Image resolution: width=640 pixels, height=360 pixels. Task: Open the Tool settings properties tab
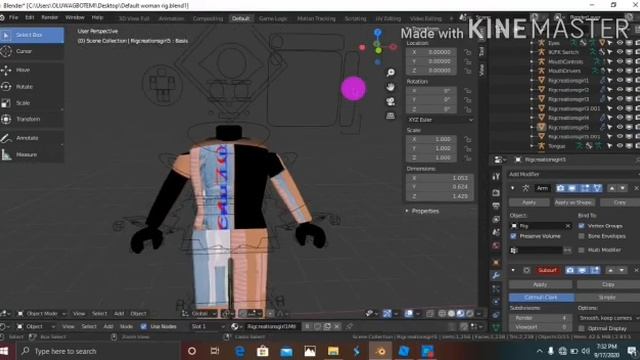click(496, 176)
